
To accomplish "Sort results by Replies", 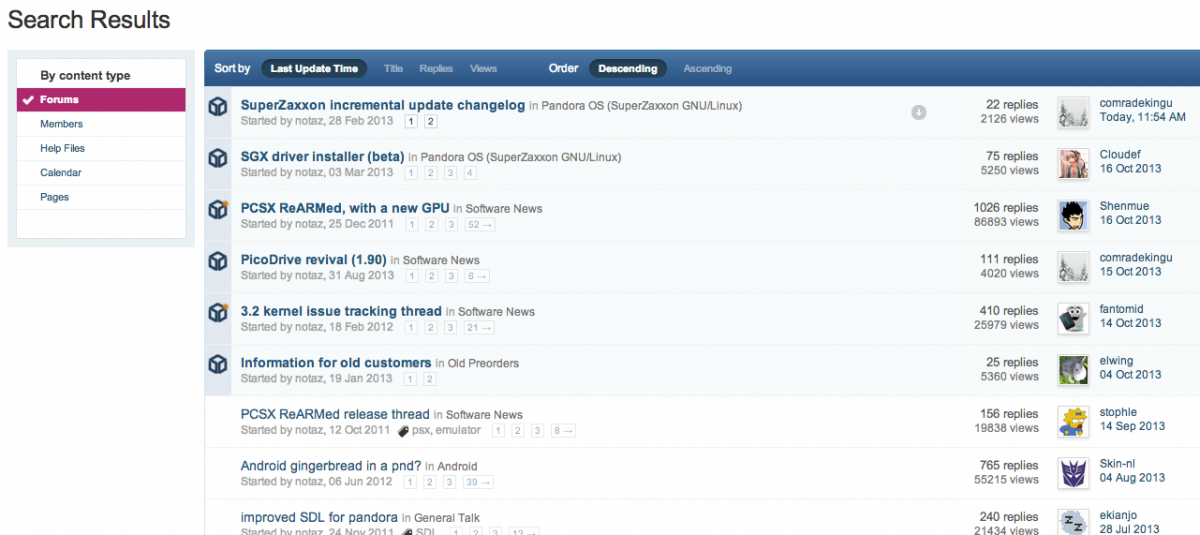I will (x=436, y=69).
